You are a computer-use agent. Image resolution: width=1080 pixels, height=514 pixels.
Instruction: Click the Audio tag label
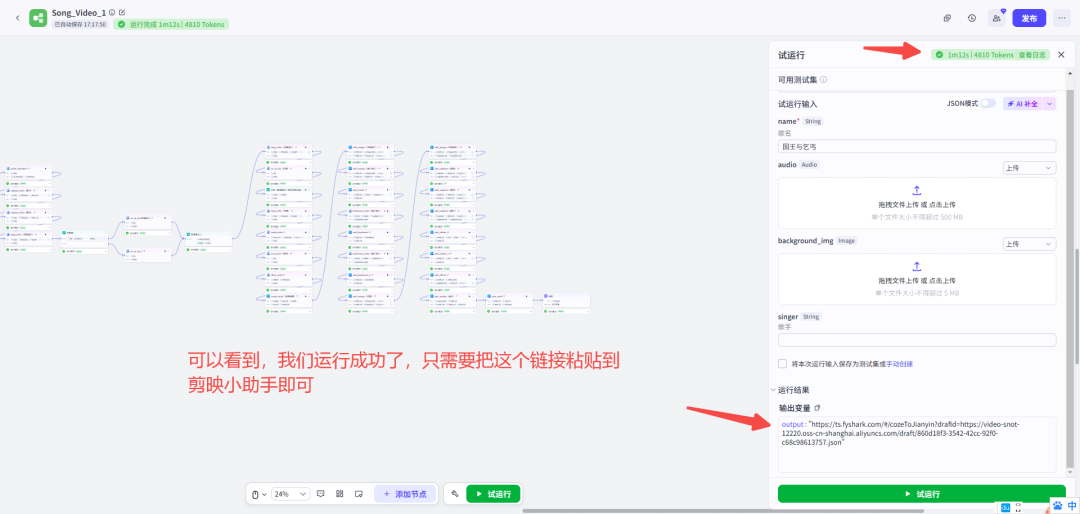coord(810,165)
